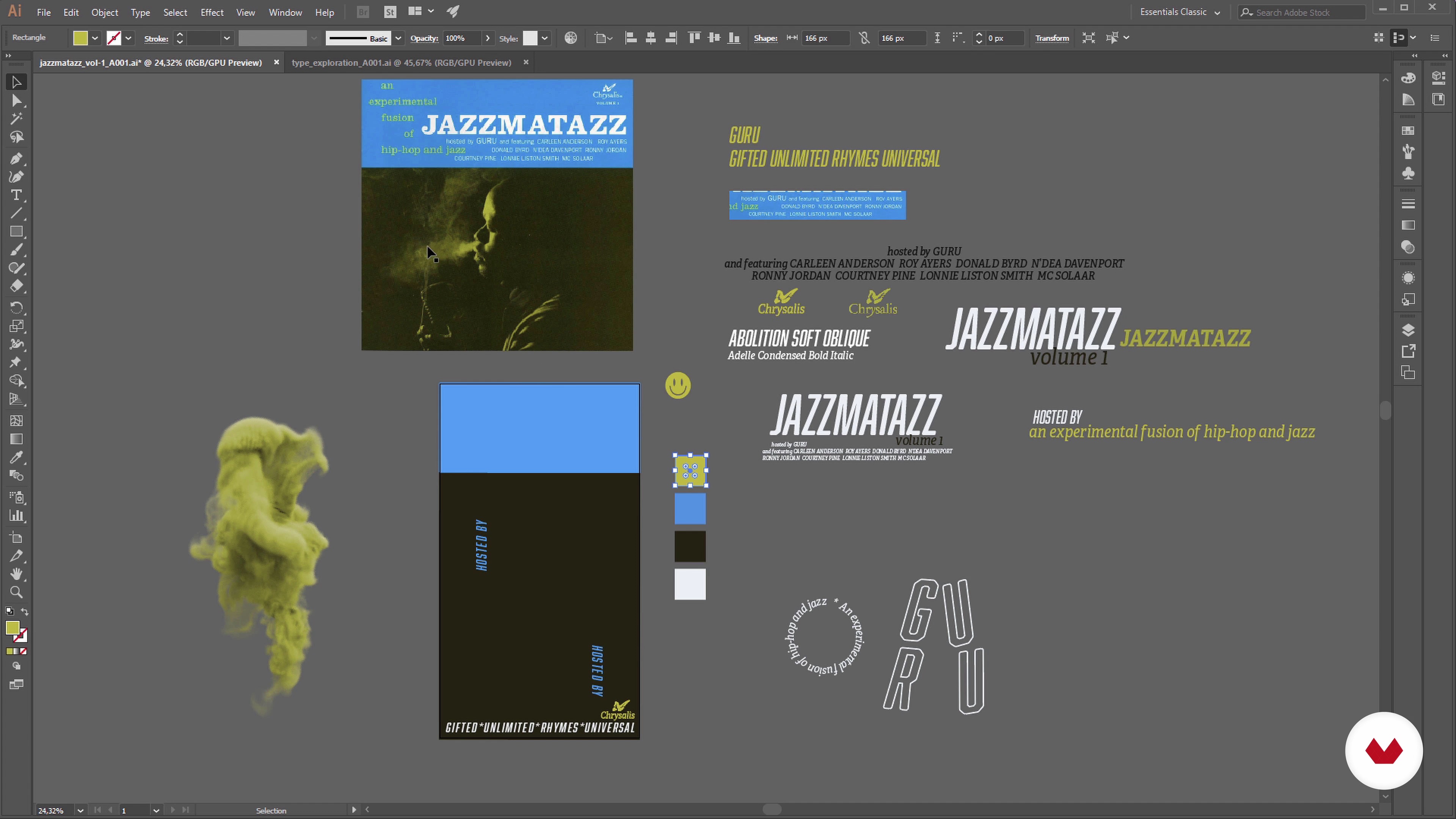Image resolution: width=1456 pixels, height=819 pixels.
Task: Open the Appearance panel icon
Action: [1408, 278]
